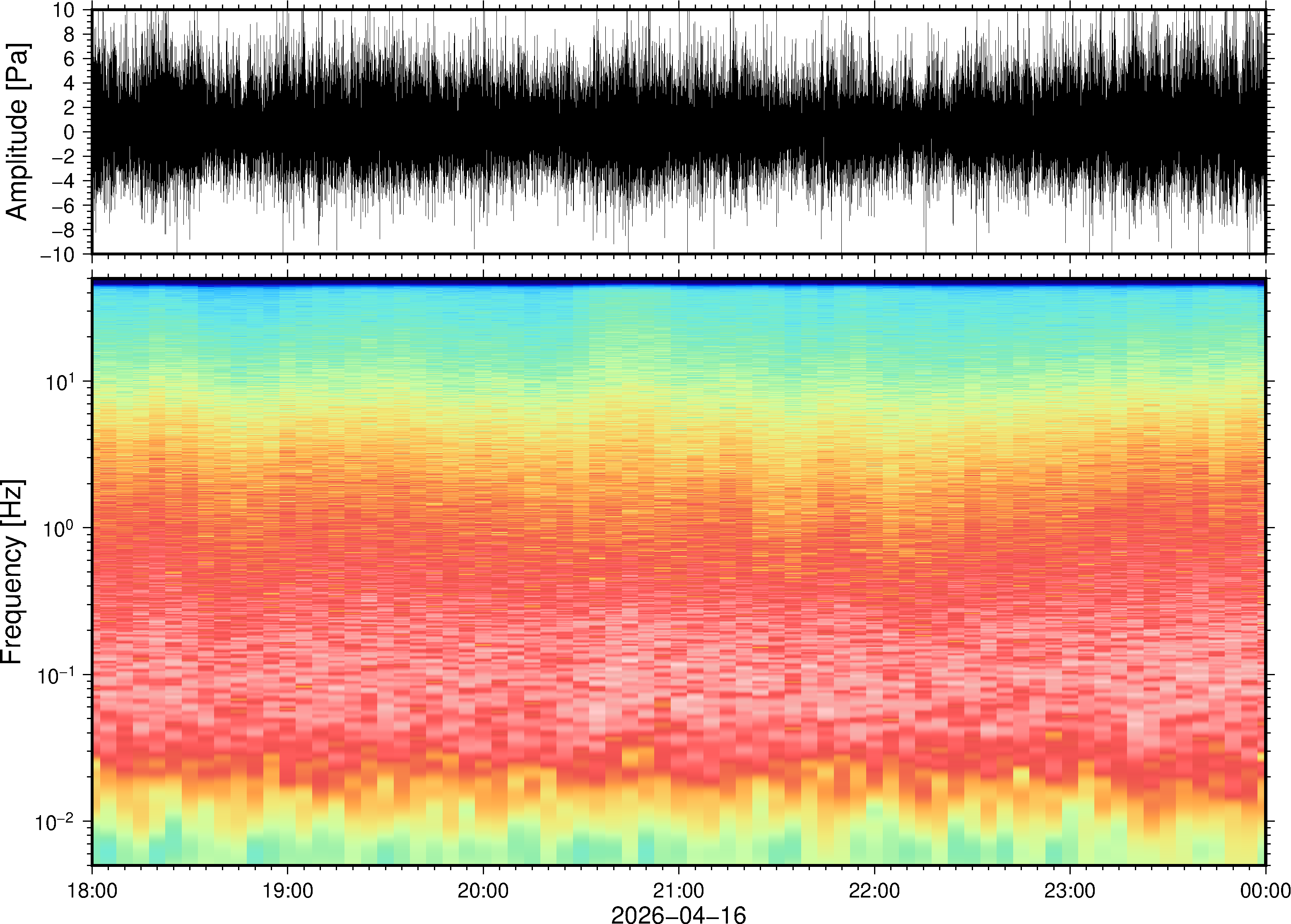
Task: Click the 18:00 start time label
Action: pyautogui.click(x=92, y=890)
